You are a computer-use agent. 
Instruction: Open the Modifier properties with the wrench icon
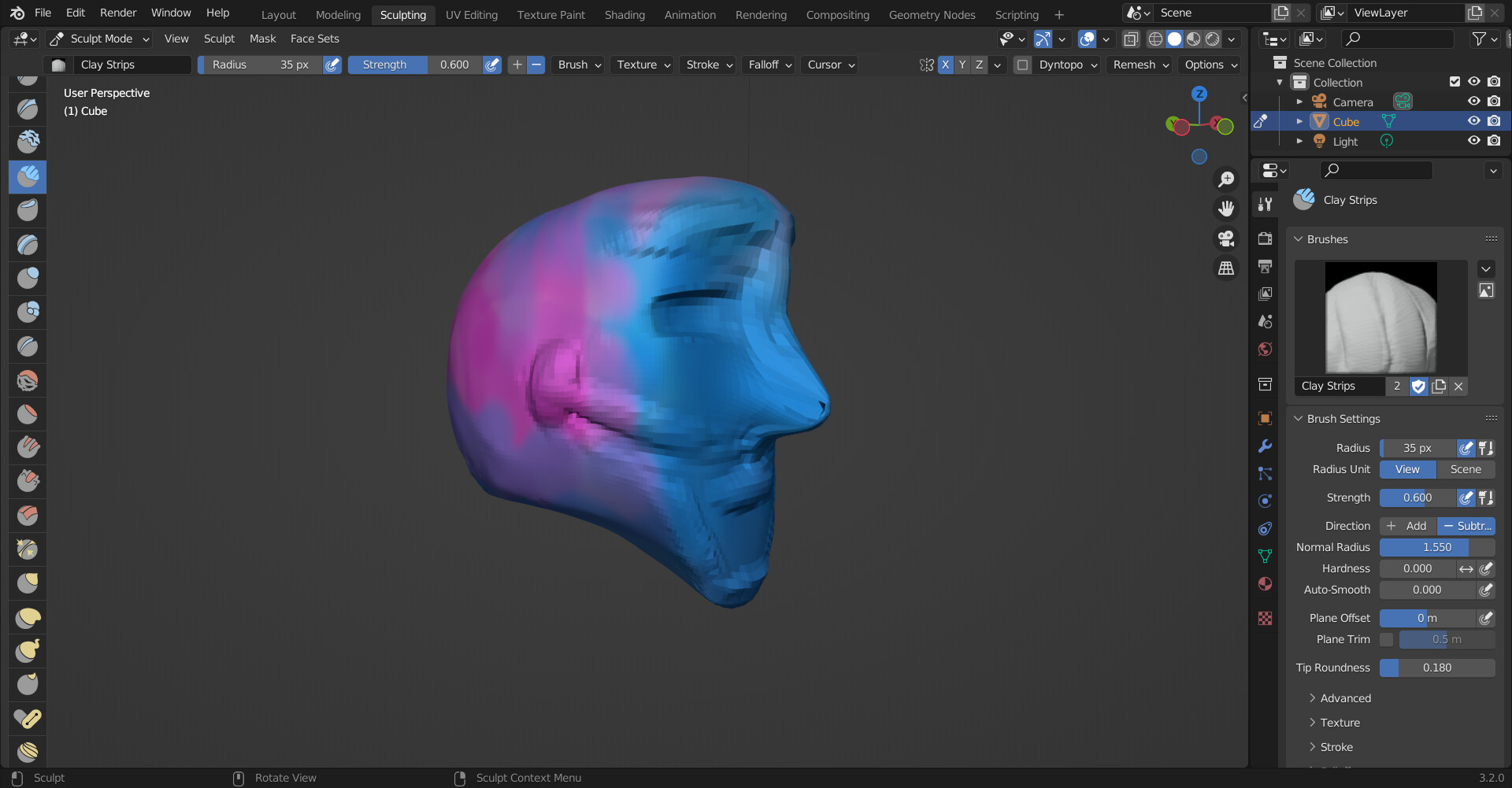pos(1266,446)
